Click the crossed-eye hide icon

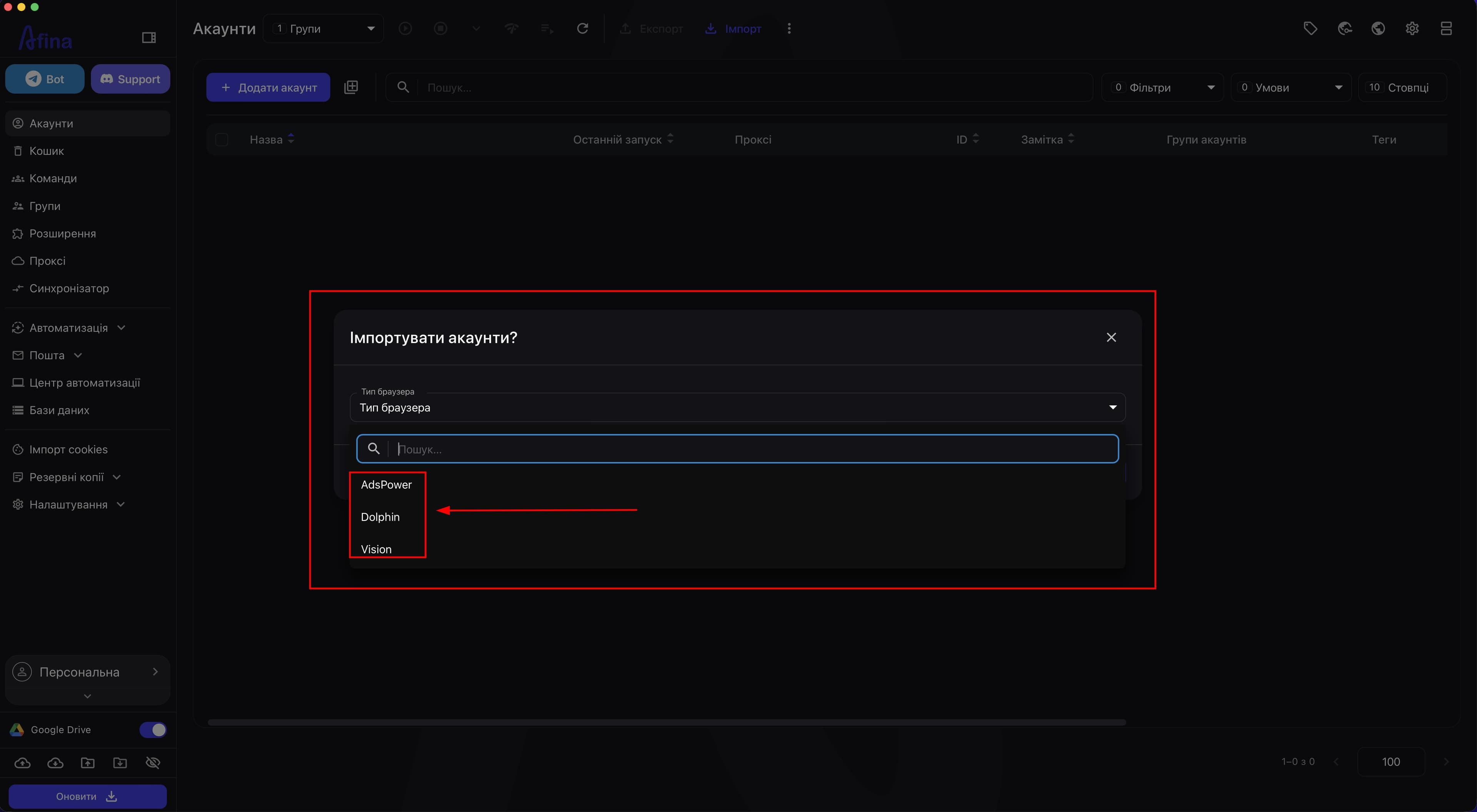(153, 763)
